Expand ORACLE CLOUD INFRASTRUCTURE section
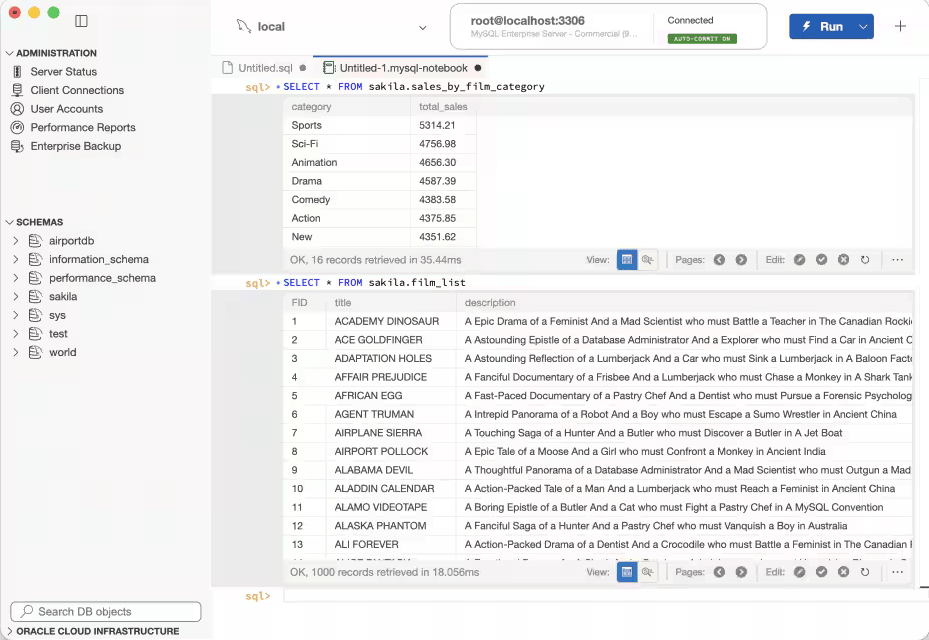This screenshot has height=640, width=929. tap(9, 631)
